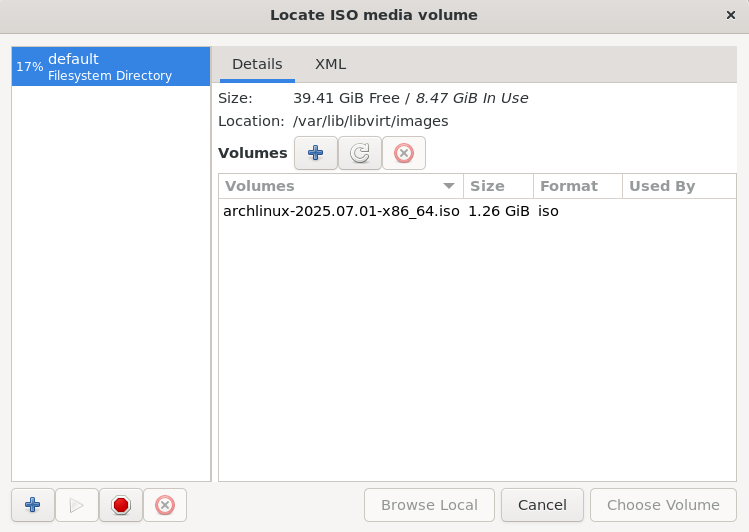Click the blue plus to create a new volume

point(315,153)
